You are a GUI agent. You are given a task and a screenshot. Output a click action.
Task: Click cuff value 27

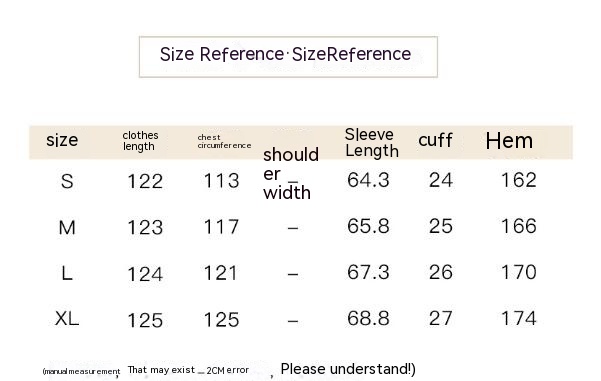441,319
